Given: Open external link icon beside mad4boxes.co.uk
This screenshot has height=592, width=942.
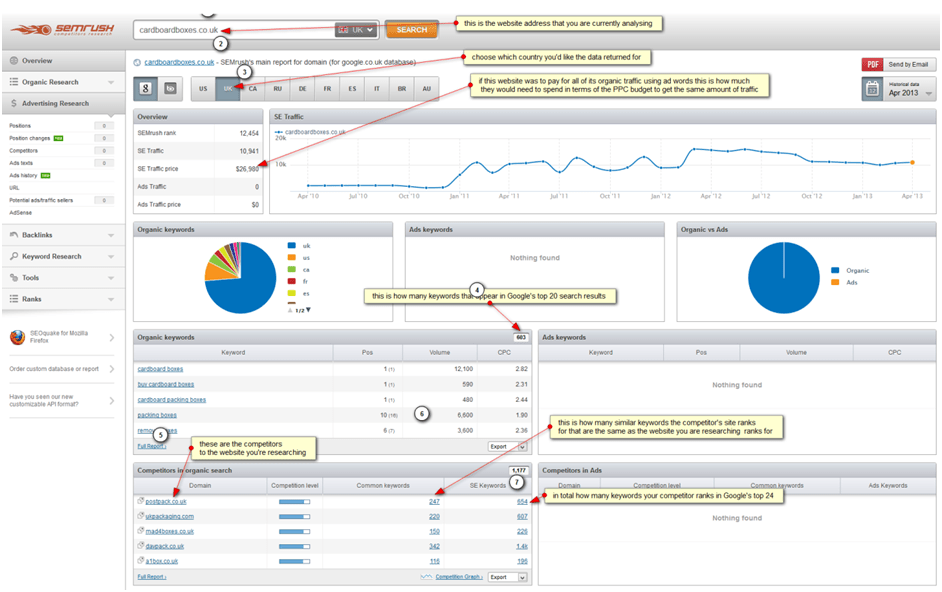Looking at the screenshot, I should [x=141, y=531].
